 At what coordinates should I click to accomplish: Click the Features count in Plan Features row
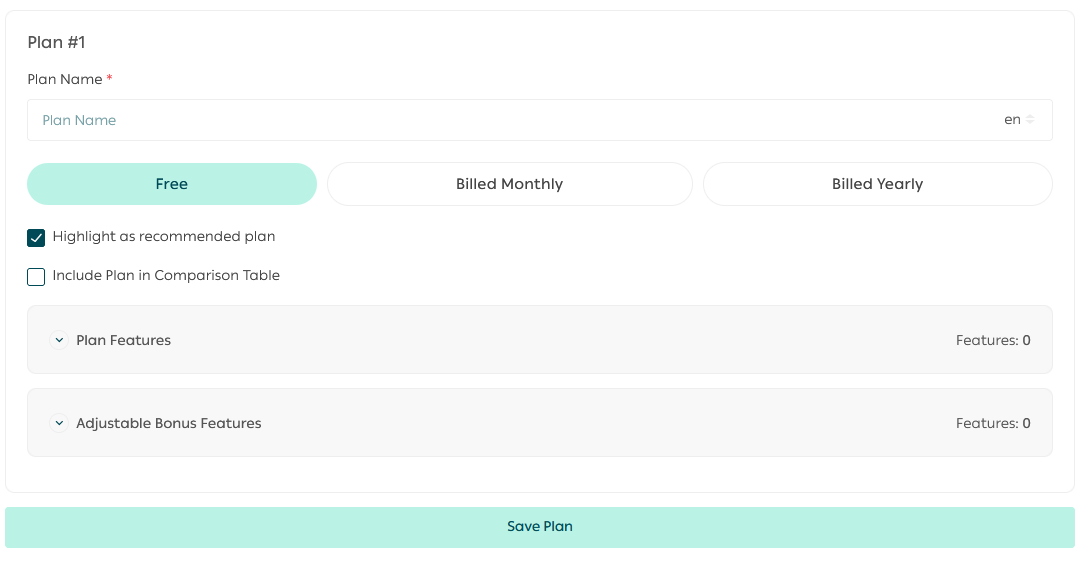click(x=993, y=340)
